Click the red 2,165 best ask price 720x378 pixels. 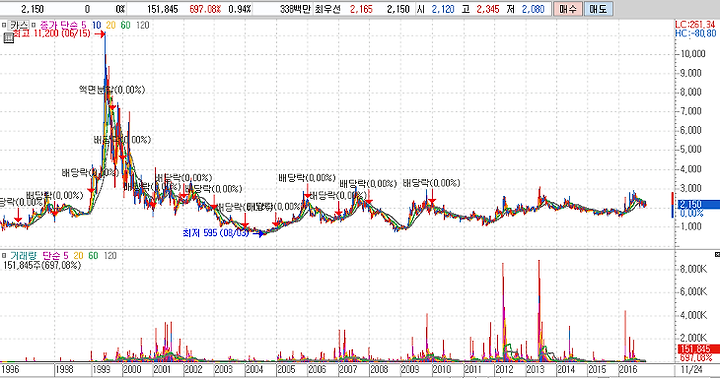tap(361, 9)
